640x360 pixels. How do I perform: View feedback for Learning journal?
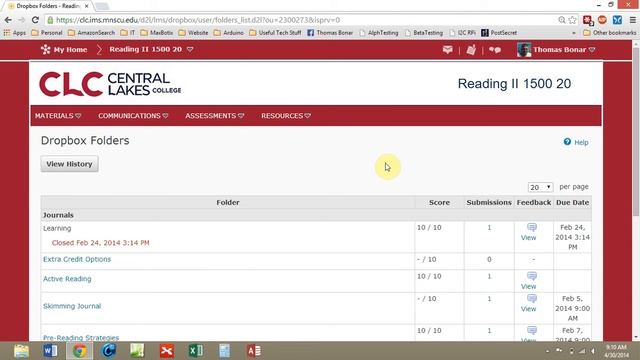click(529, 238)
